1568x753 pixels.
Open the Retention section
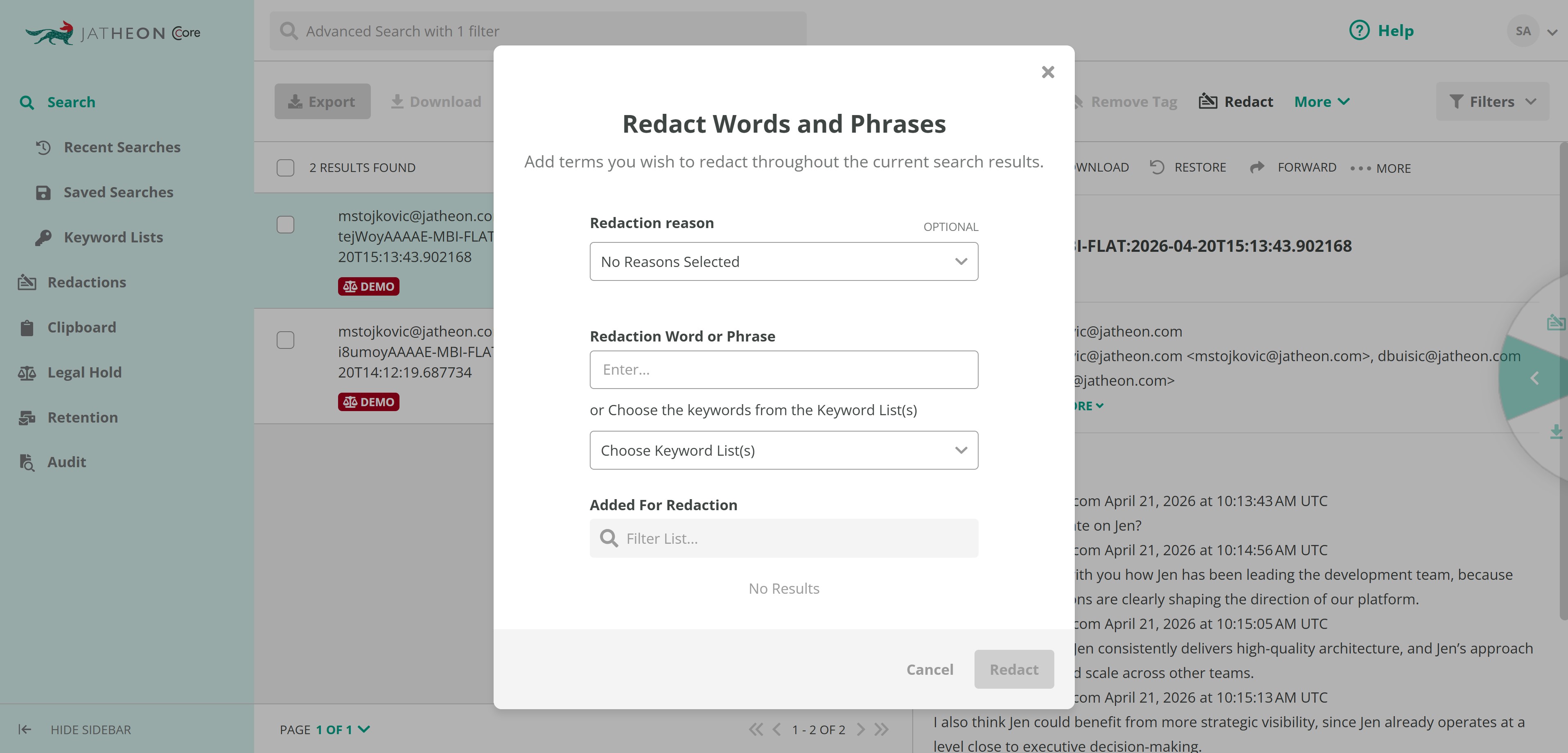point(83,417)
